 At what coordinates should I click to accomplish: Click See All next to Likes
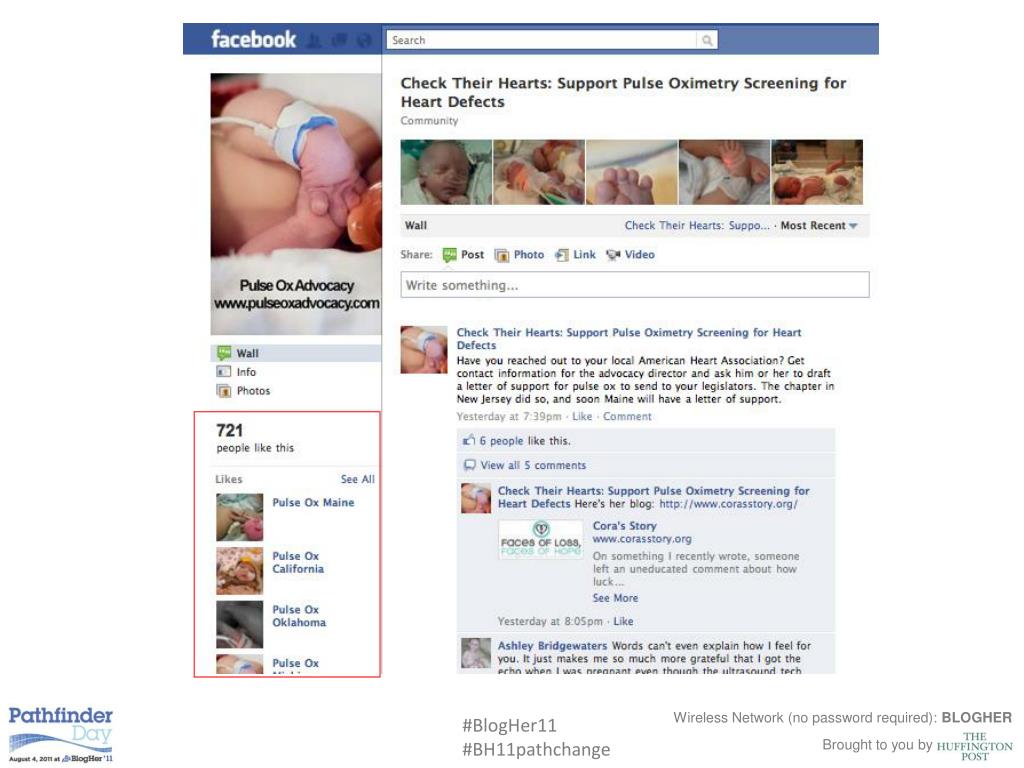357,479
